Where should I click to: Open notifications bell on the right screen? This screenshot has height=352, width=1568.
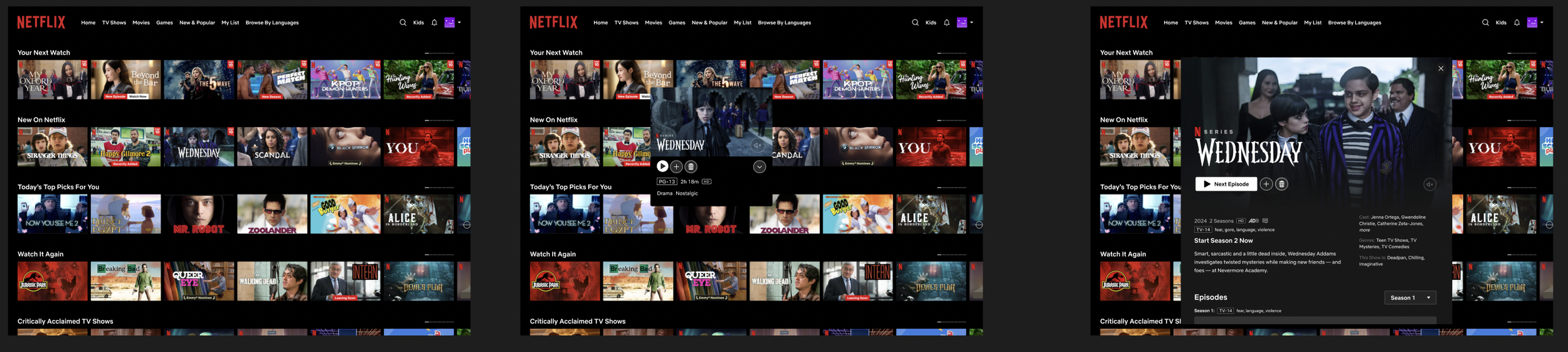pyautogui.click(x=1517, y=23)
